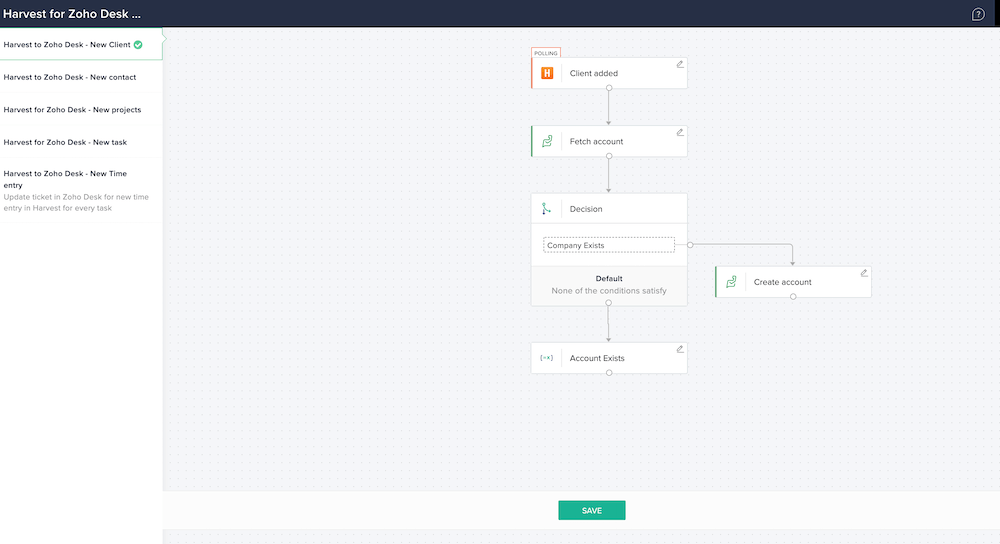The width and height of the screenshot is (1000, 544).
Task: Click the Client added node label
Action: coord(594,73)
